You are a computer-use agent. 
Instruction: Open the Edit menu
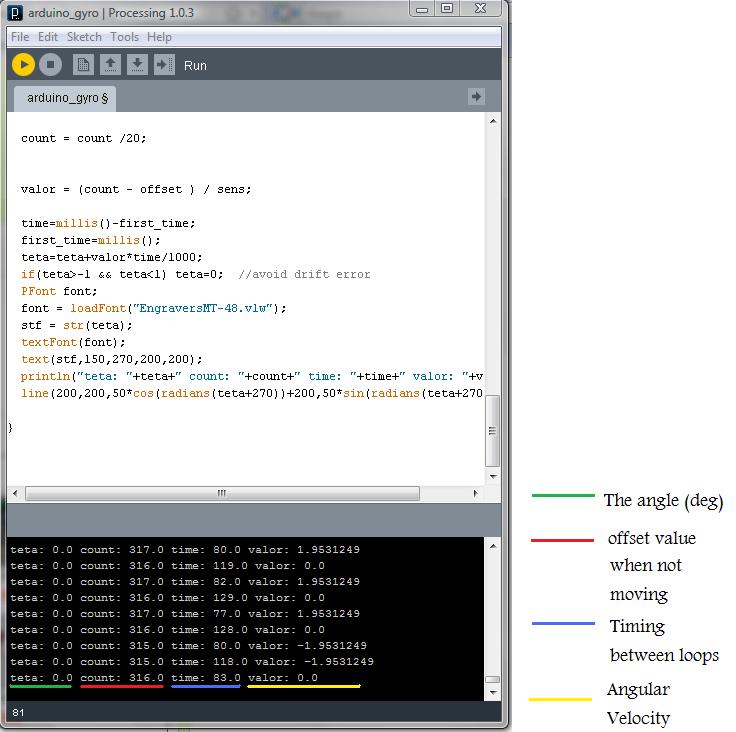point(48,37)
